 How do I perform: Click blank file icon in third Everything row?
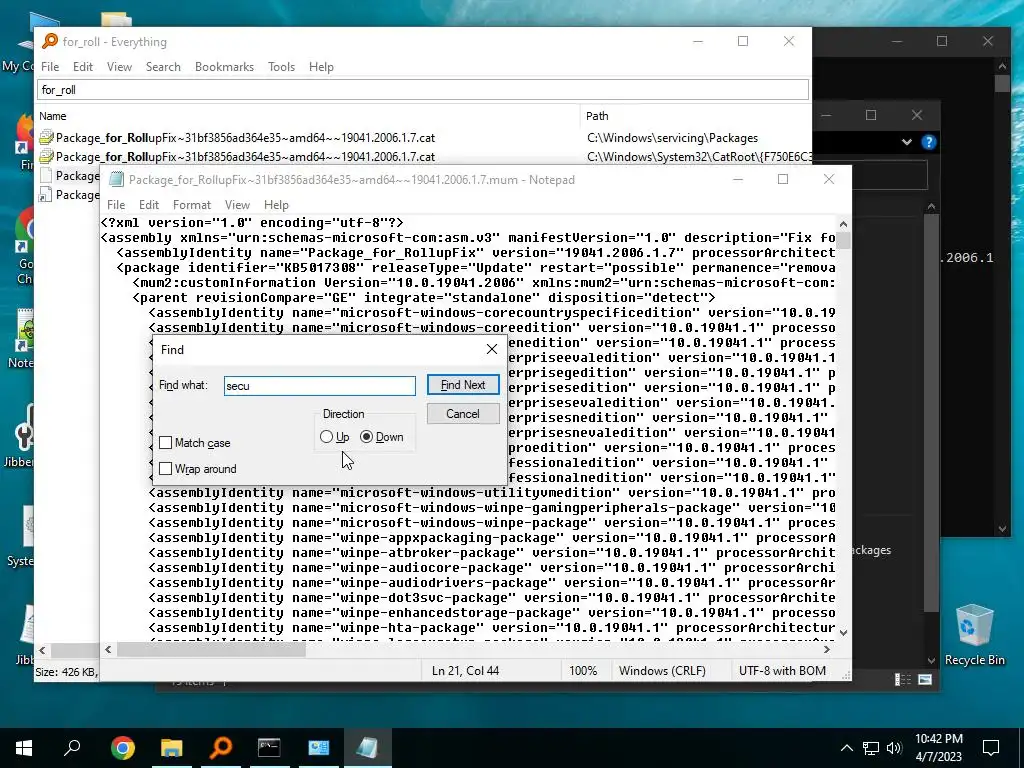point(46,176)
